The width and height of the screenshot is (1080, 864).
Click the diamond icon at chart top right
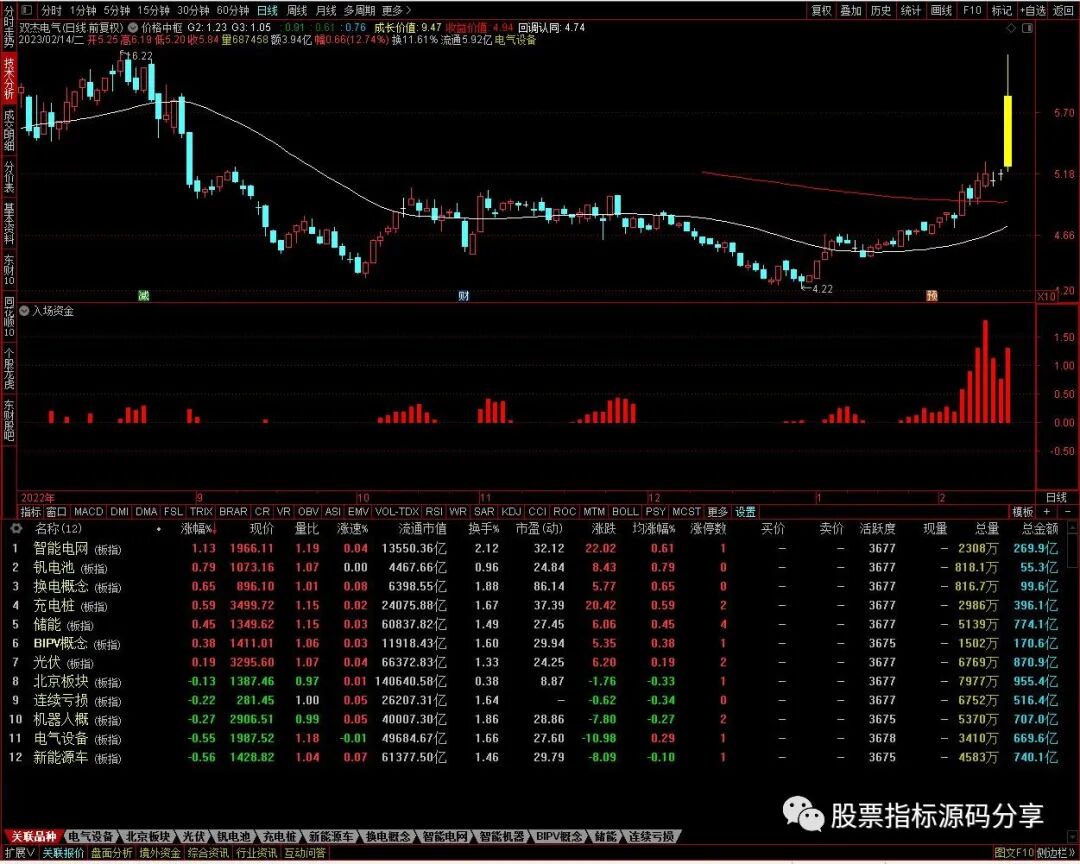pos(1010,28)
